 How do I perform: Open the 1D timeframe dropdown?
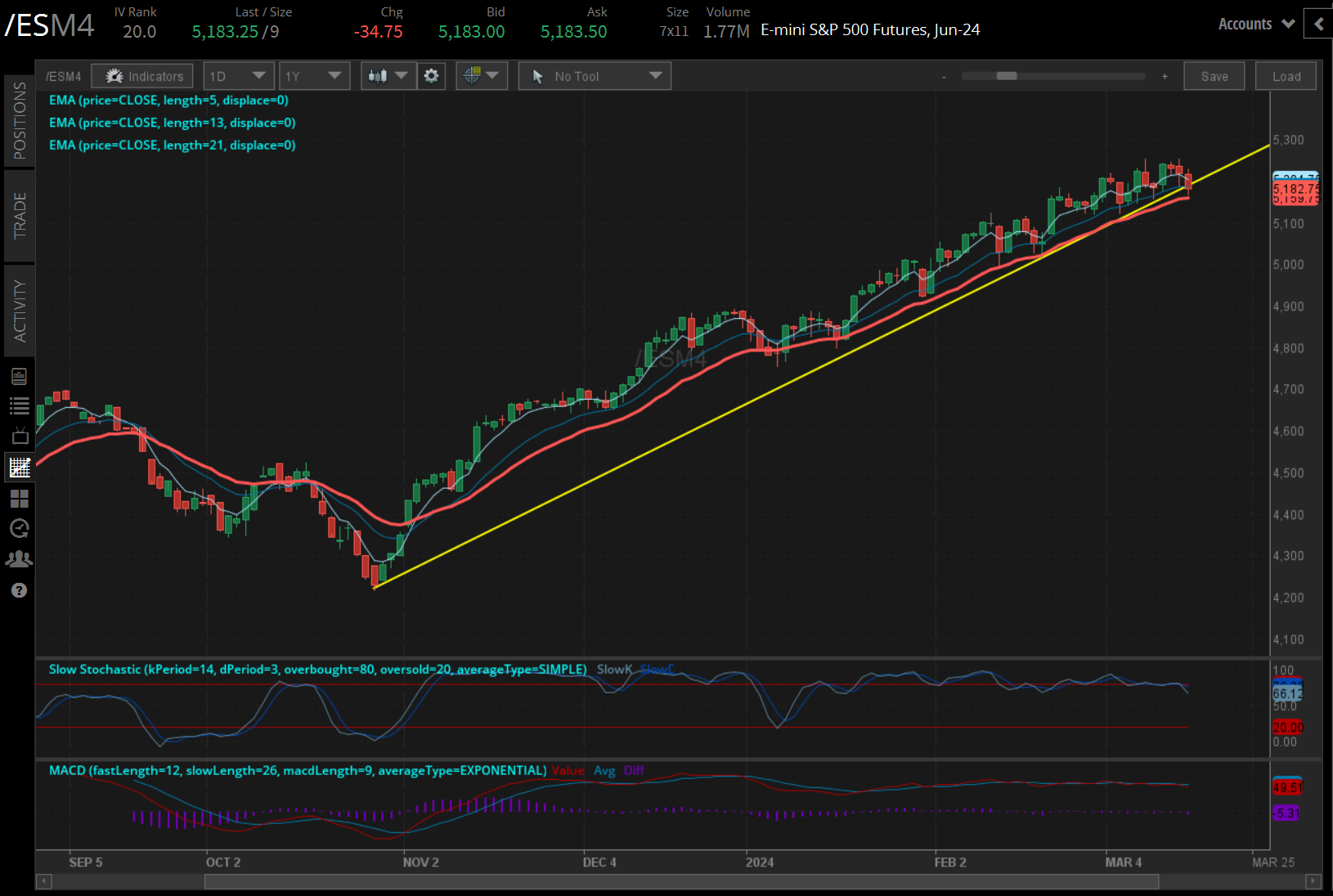[238, 75]
